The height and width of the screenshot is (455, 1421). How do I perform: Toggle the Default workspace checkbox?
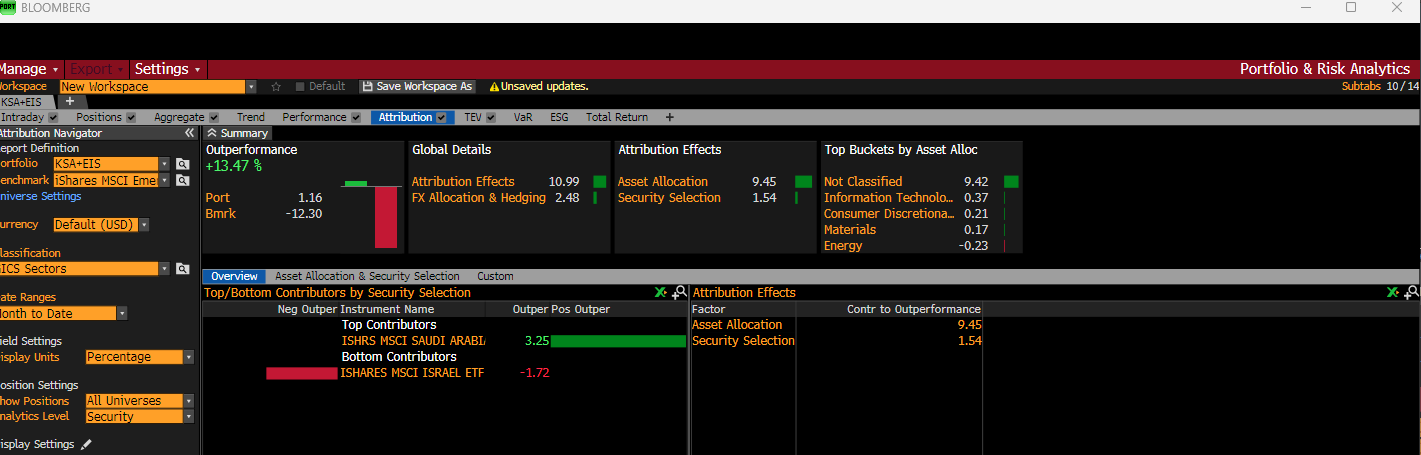click(300, 87)
